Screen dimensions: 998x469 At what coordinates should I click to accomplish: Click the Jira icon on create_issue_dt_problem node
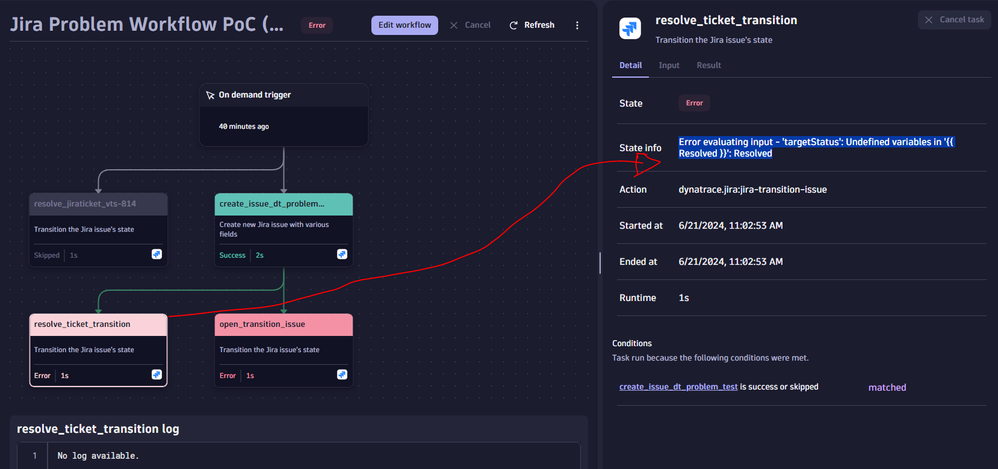tap(342, 255)
